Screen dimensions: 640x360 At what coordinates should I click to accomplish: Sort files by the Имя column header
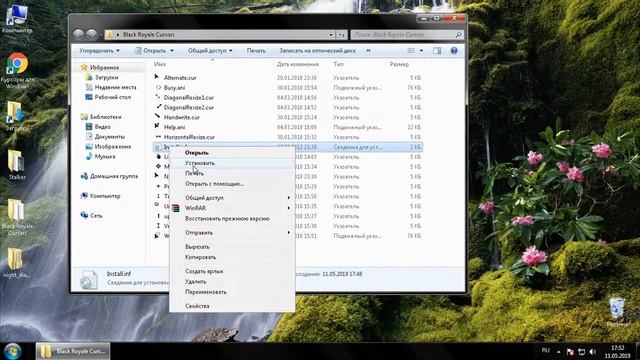tap(160, 64)
